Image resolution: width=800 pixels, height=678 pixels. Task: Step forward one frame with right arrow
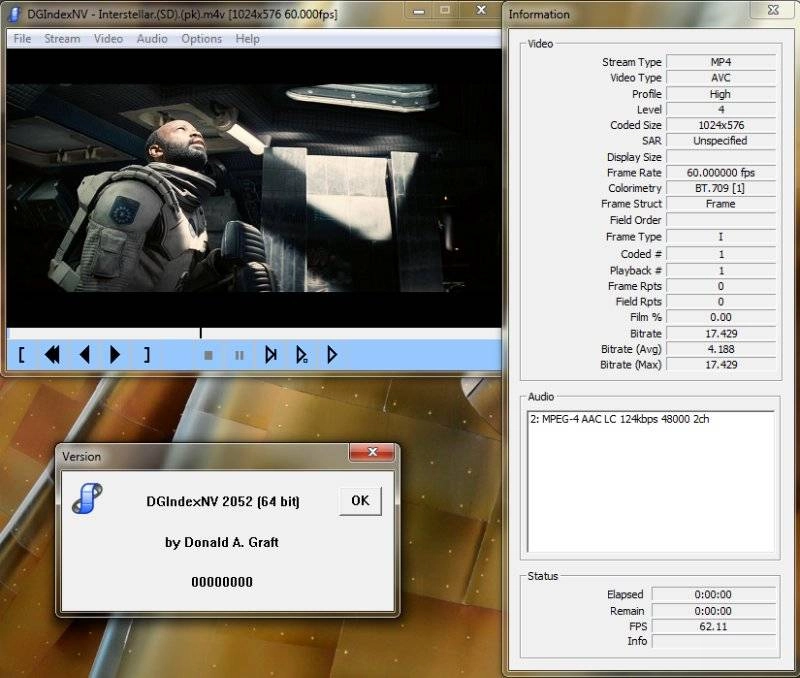coord(115,355)
